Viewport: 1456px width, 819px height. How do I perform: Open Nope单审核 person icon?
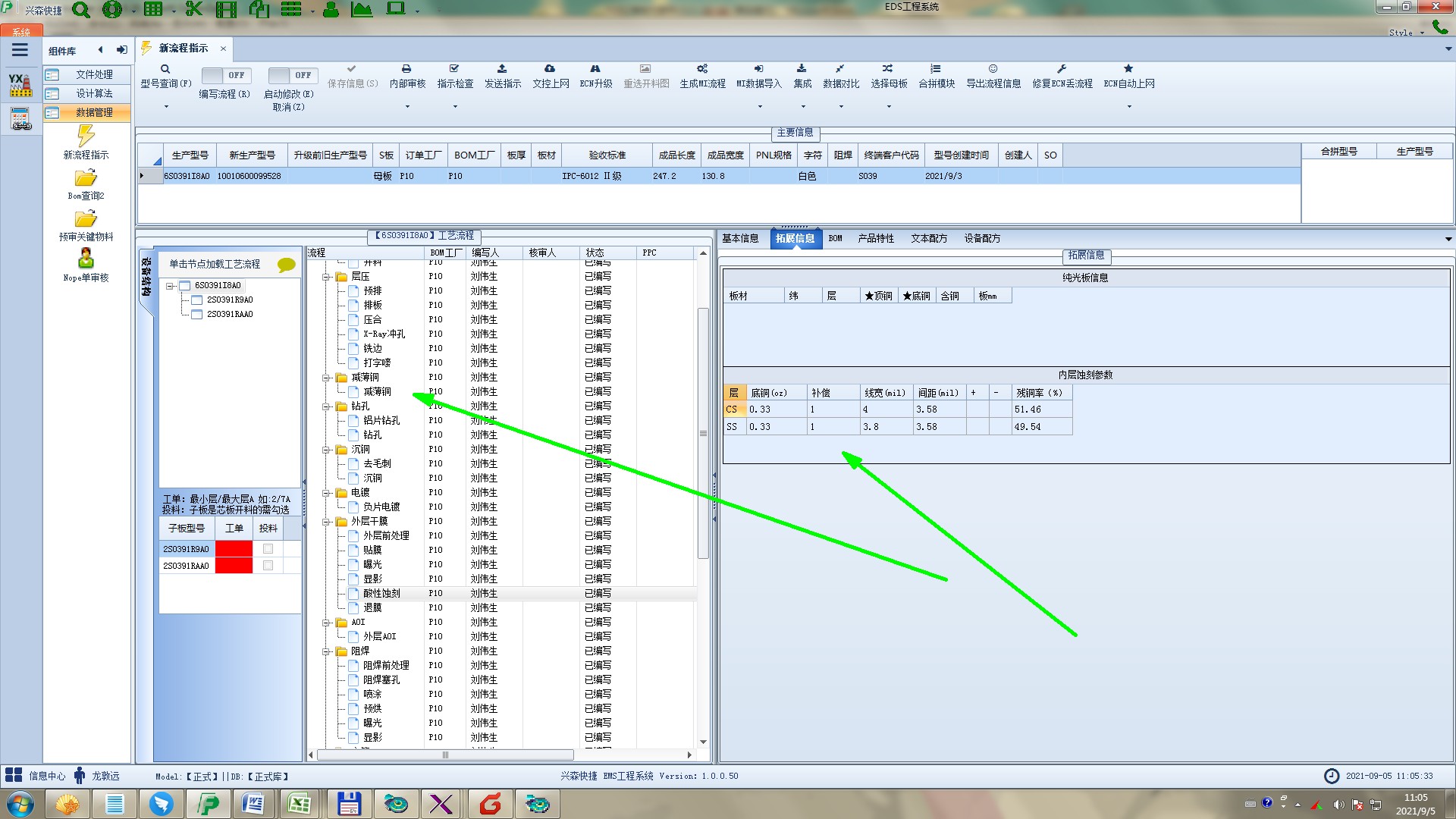click(86, 259)
